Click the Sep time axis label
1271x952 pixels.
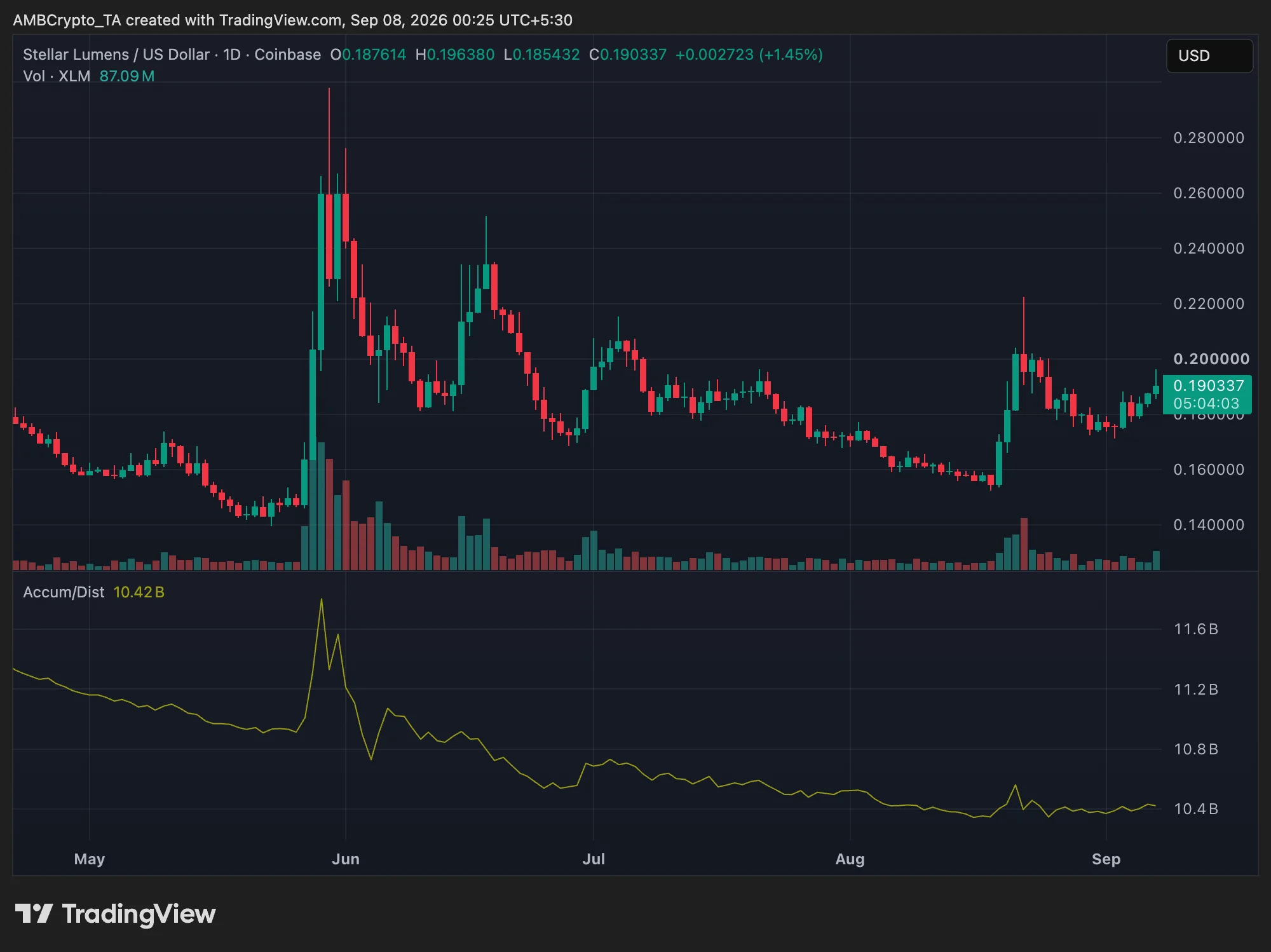click(1106, 859)
